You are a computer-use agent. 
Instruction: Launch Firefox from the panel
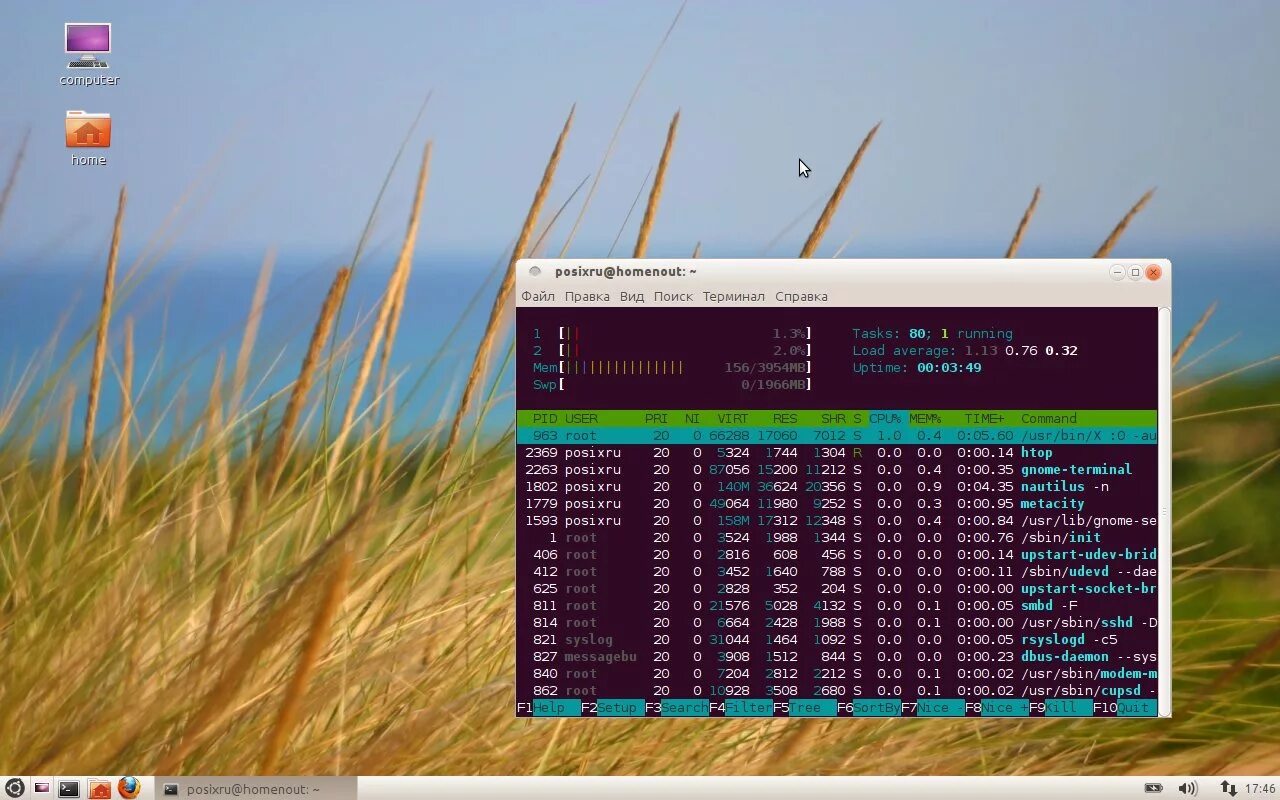(129, 788)
